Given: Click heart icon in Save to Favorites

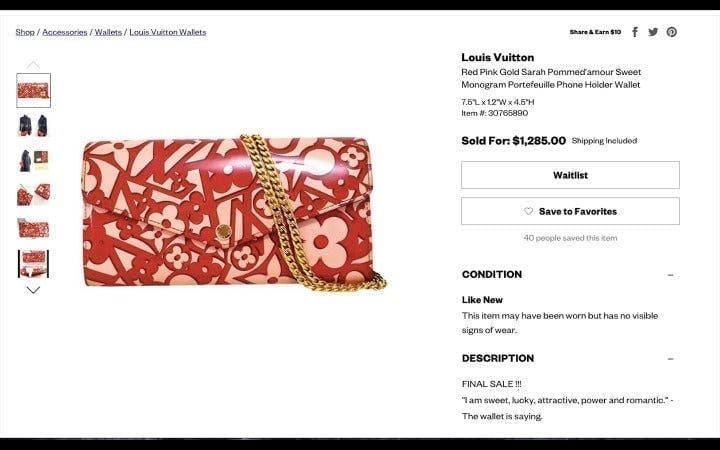Looking at the screenshot, I should click(x=529, y=211).
